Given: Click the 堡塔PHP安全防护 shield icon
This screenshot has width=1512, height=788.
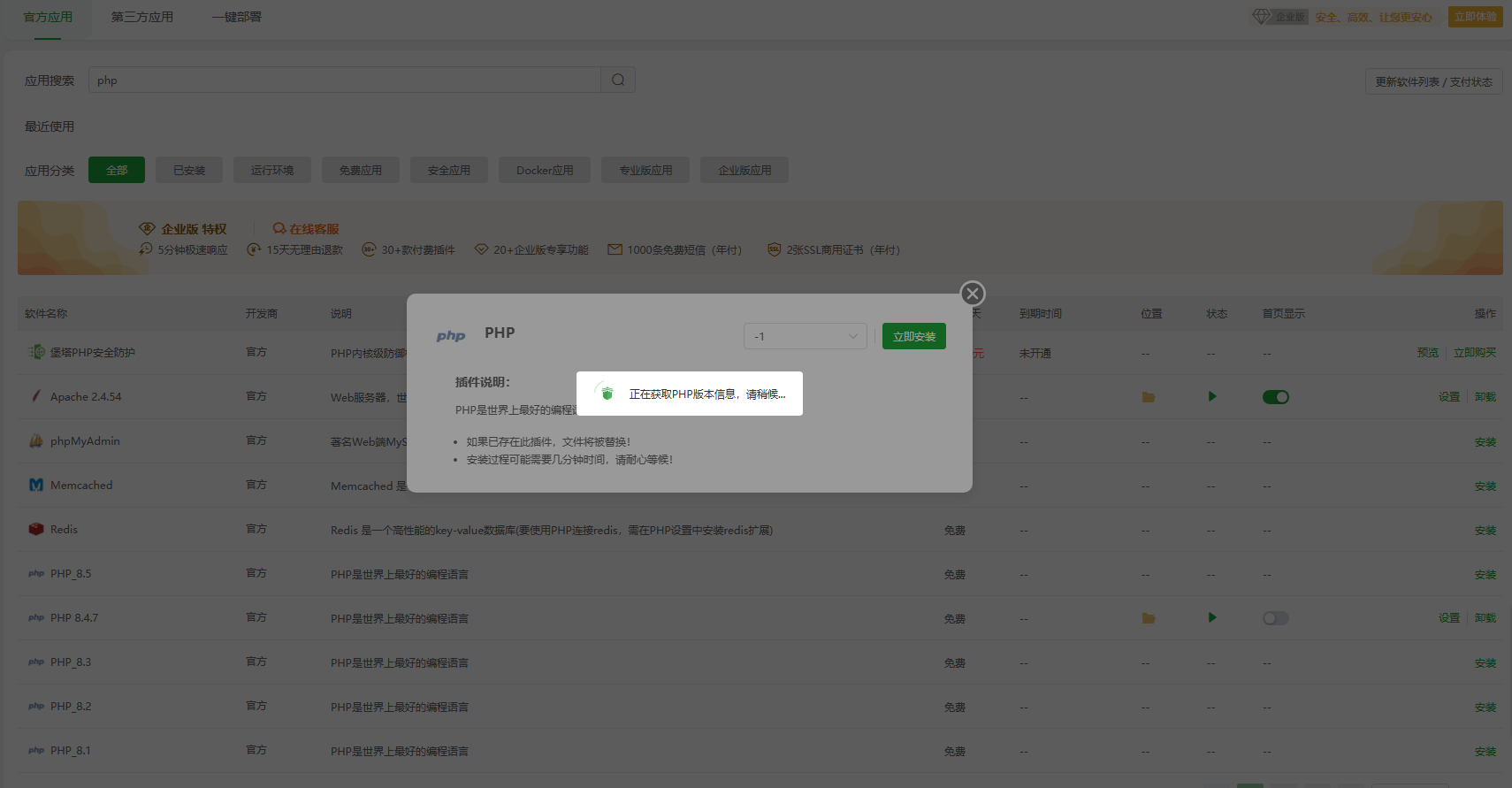Looking at the screenshot, I should pyautogui.click(x=36, y=352).
